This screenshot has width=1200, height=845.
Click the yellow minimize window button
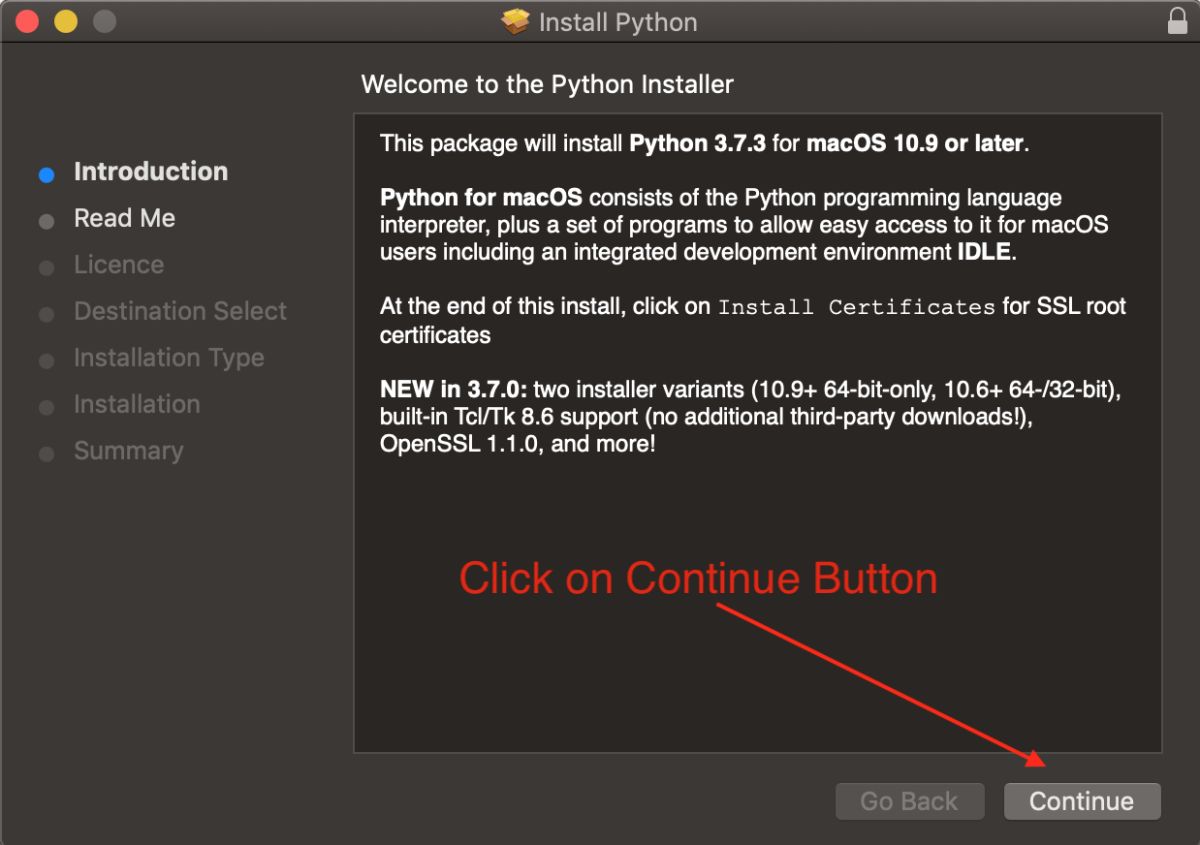(x=66, y=21)
